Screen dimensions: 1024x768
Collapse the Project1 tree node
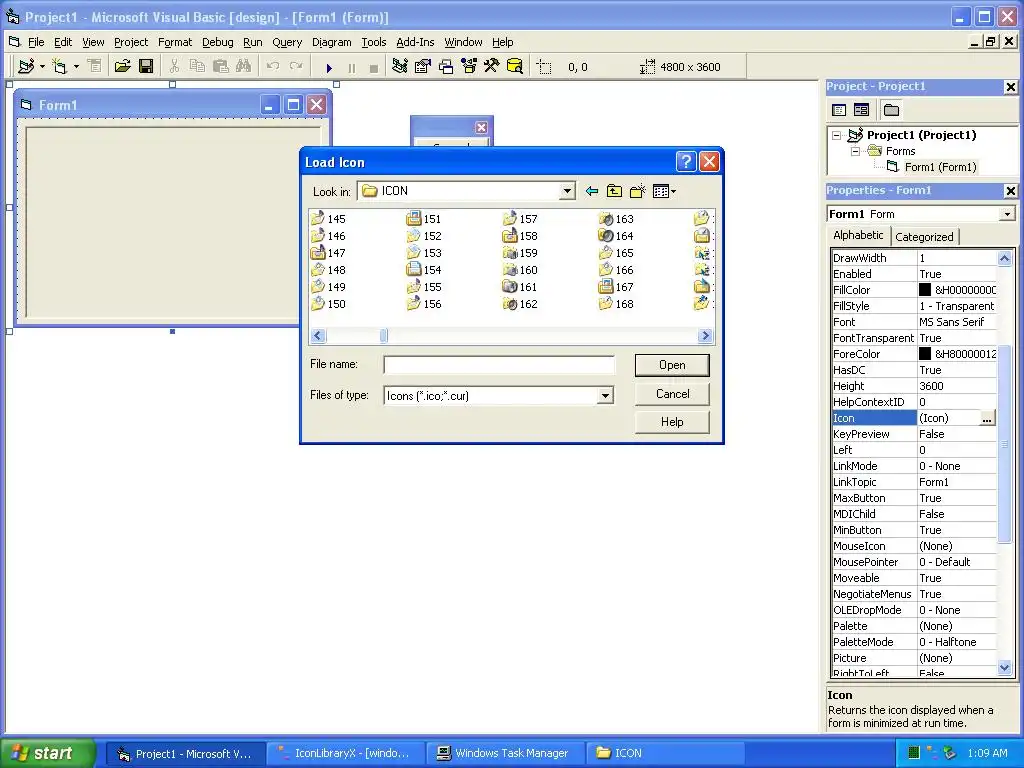[836, 135]
